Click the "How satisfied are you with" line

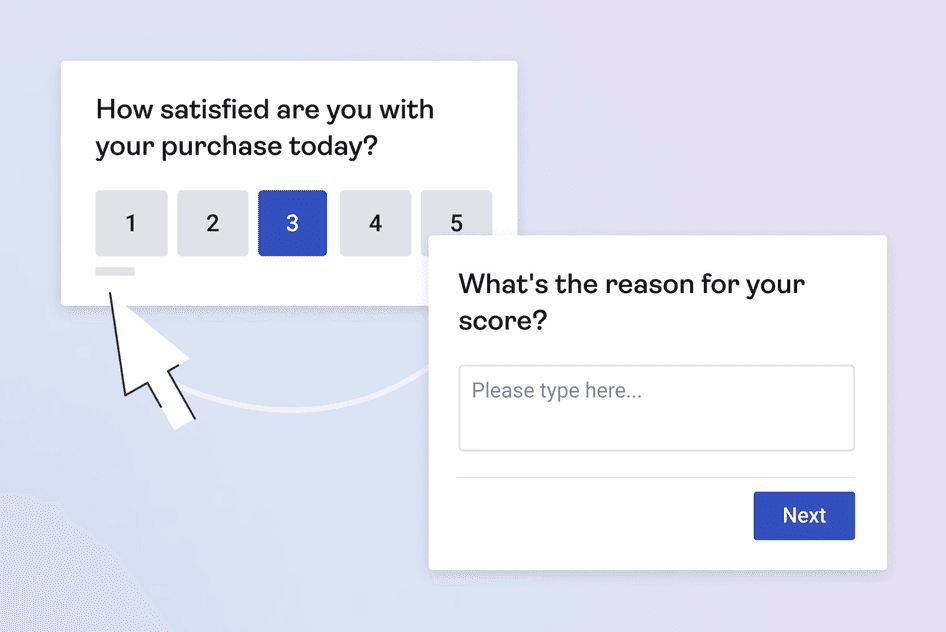(265, 109)
